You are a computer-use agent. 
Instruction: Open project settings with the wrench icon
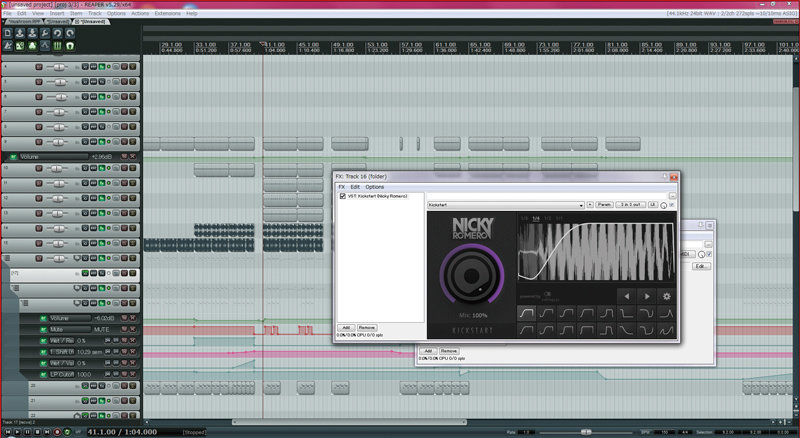click(45, 33)
